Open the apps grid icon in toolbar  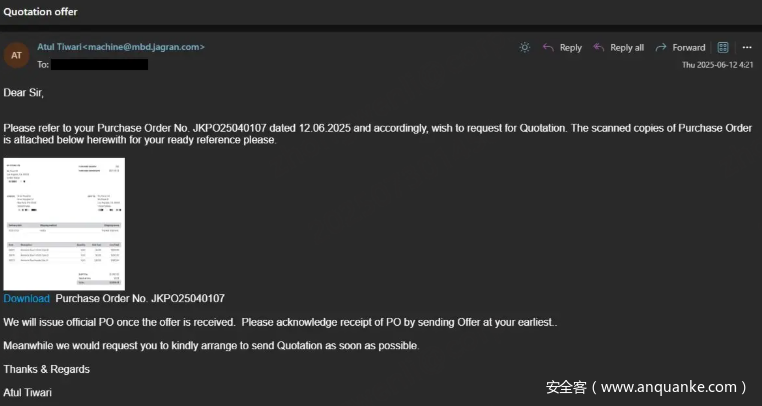coord(723,47)
